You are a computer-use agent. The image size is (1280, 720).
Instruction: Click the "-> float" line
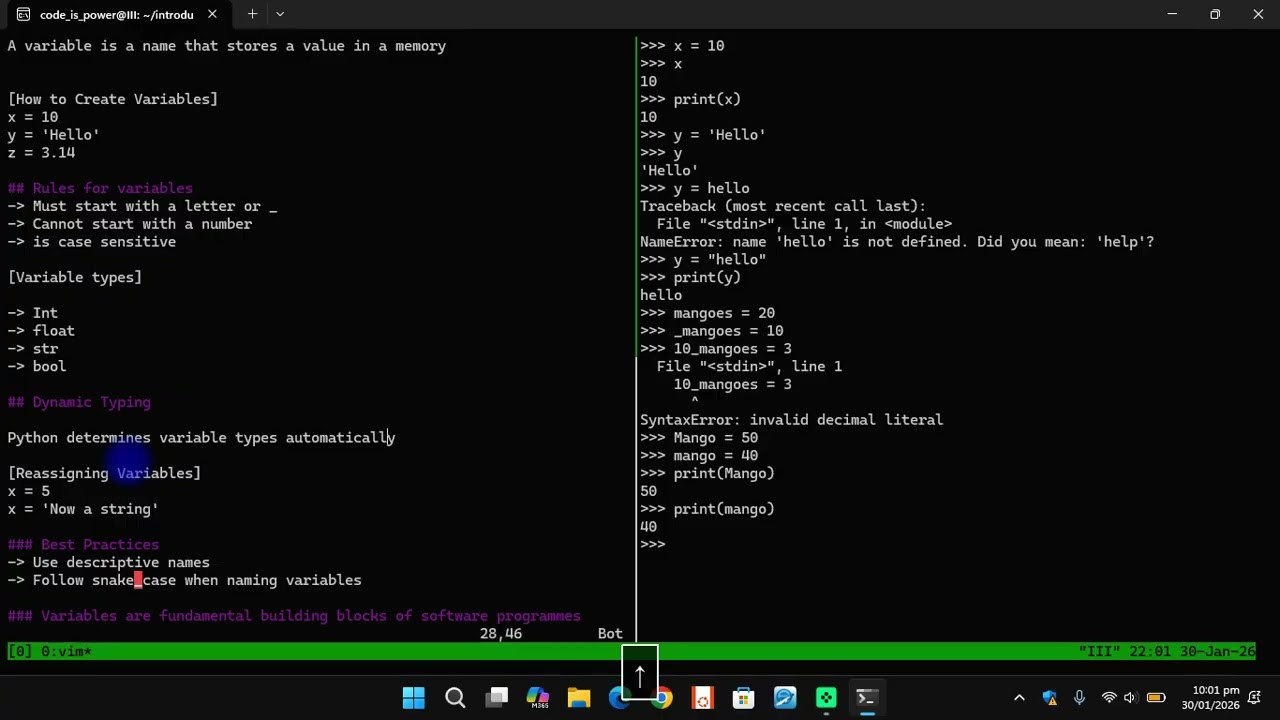41,330
